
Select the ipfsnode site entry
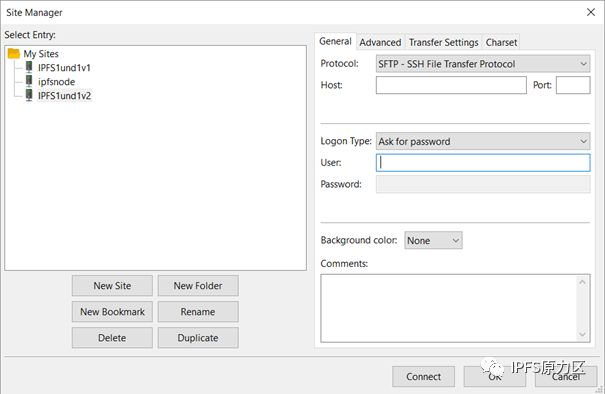coord(56,82)
